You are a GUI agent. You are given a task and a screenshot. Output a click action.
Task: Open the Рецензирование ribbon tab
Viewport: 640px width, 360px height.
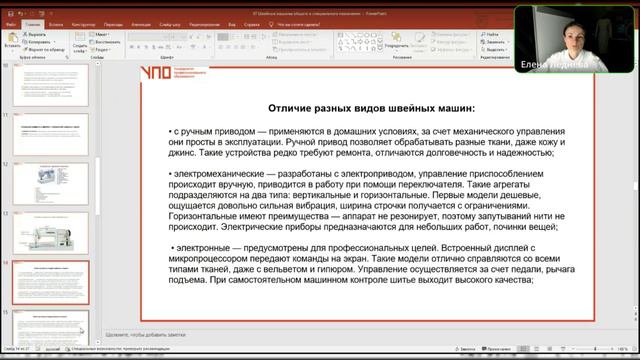coord(204,24)
